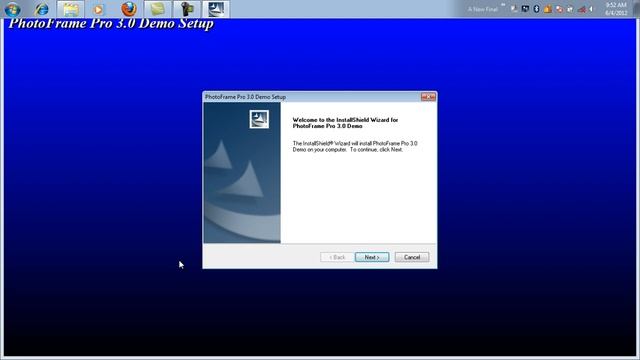Select the PhotoFrame installer taskbar icon
The height and width of the screenshot is (360, 640).
tap(216, 9)
